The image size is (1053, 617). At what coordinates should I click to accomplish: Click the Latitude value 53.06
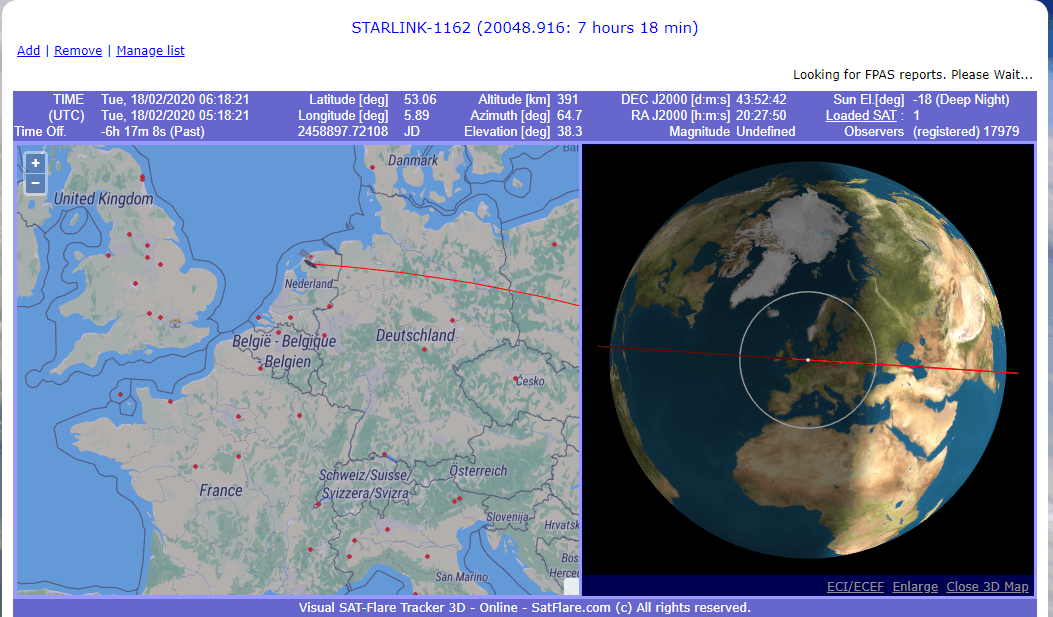point(420,99)
